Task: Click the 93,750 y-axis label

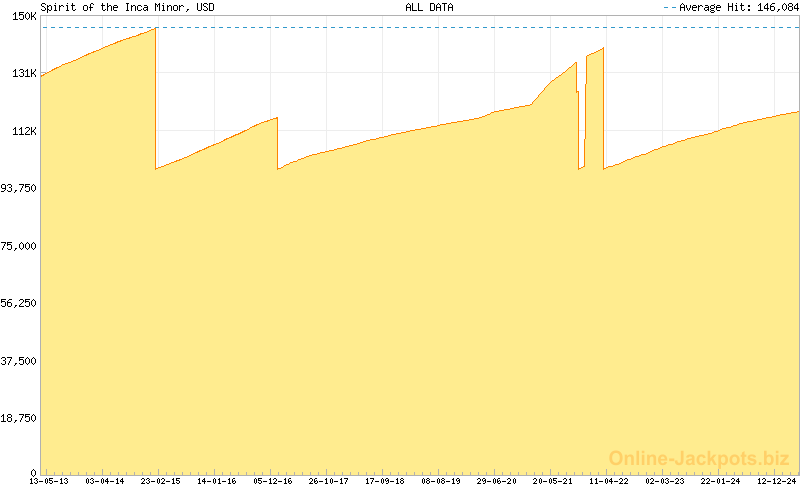Action: point(19,188)
